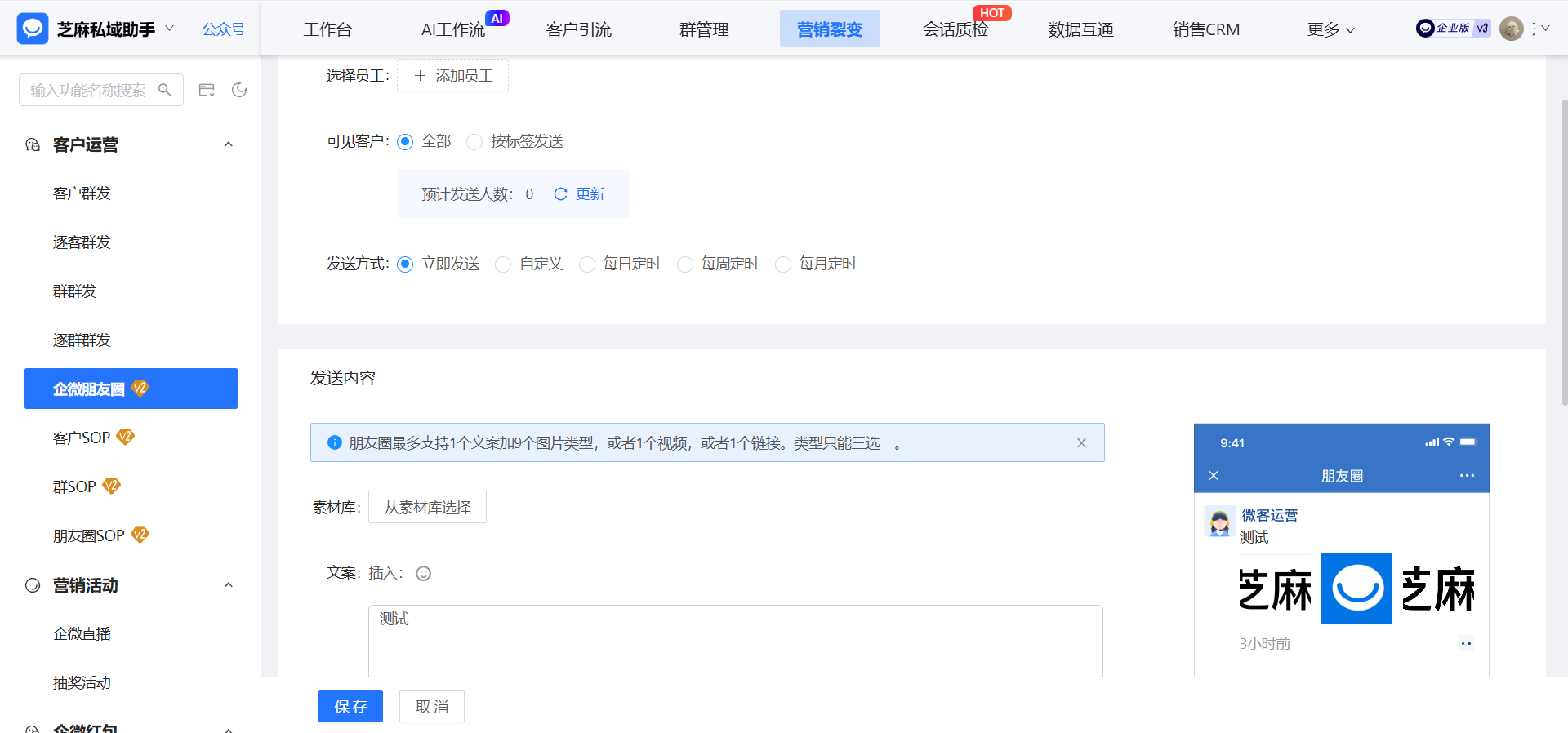Click the page vertical scrollbar
Screen dimensions: 1568x733
point(1563,253)
